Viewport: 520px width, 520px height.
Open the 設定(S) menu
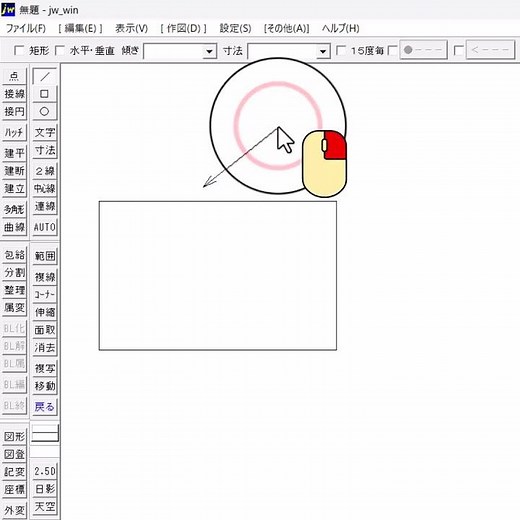click(x=235, y=28)
